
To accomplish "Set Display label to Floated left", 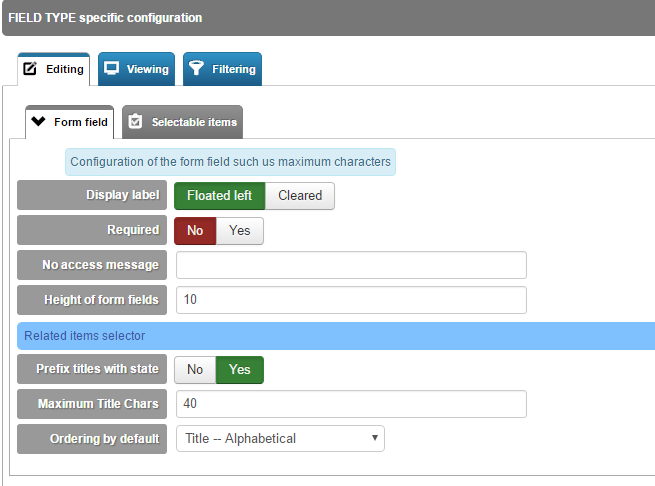I will 219,196.
